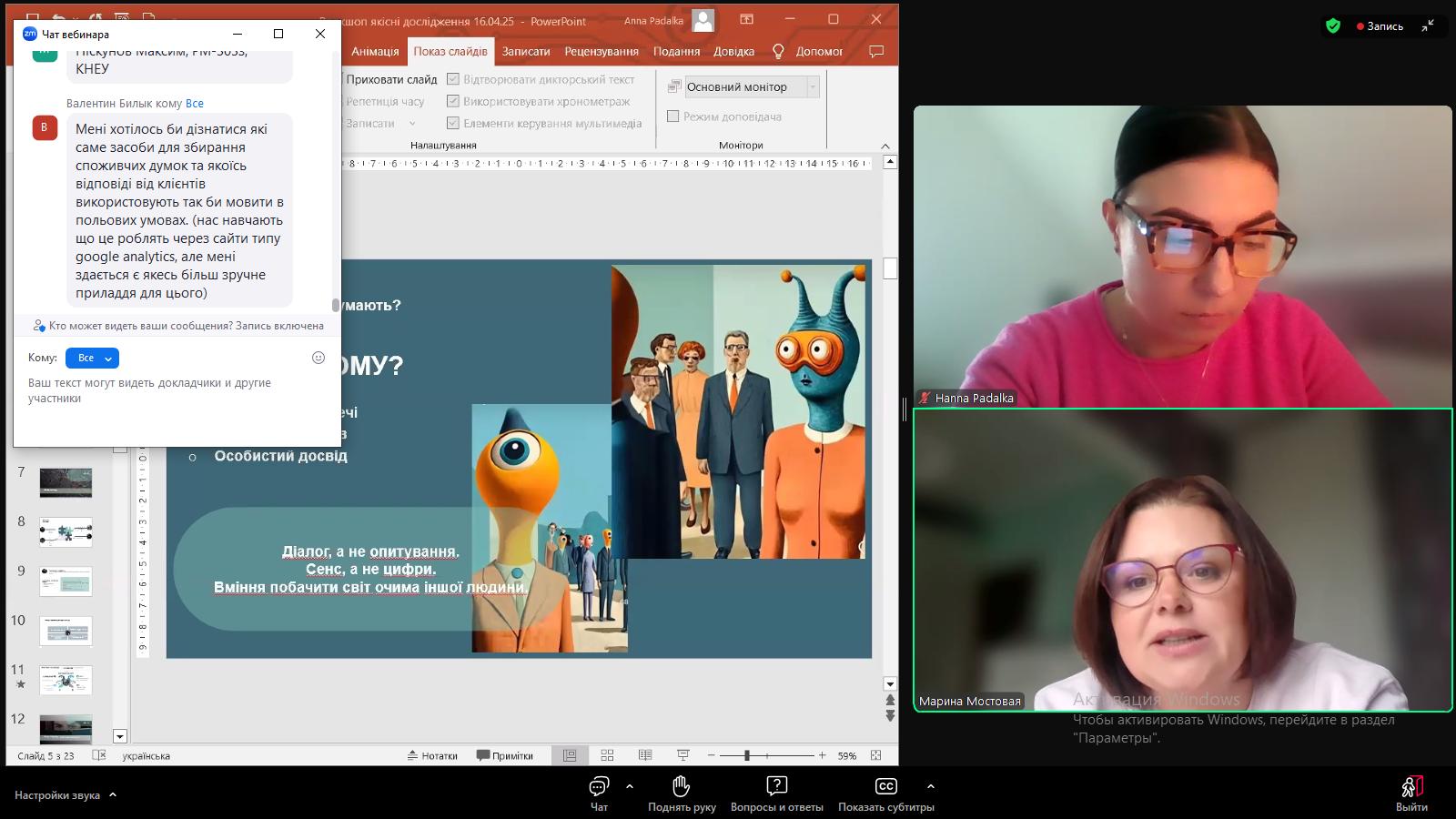Click Репетиція часу button
This screenshot has width=1456, height=819.
tap(384, 101)
